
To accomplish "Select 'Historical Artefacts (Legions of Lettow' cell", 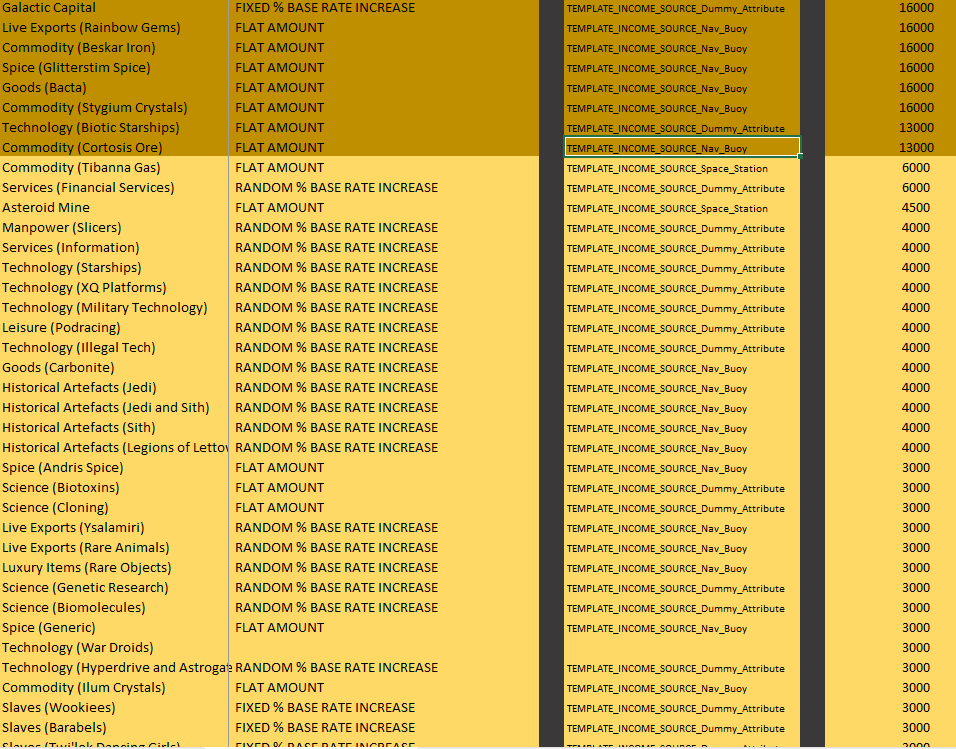I will click(114, 448).
